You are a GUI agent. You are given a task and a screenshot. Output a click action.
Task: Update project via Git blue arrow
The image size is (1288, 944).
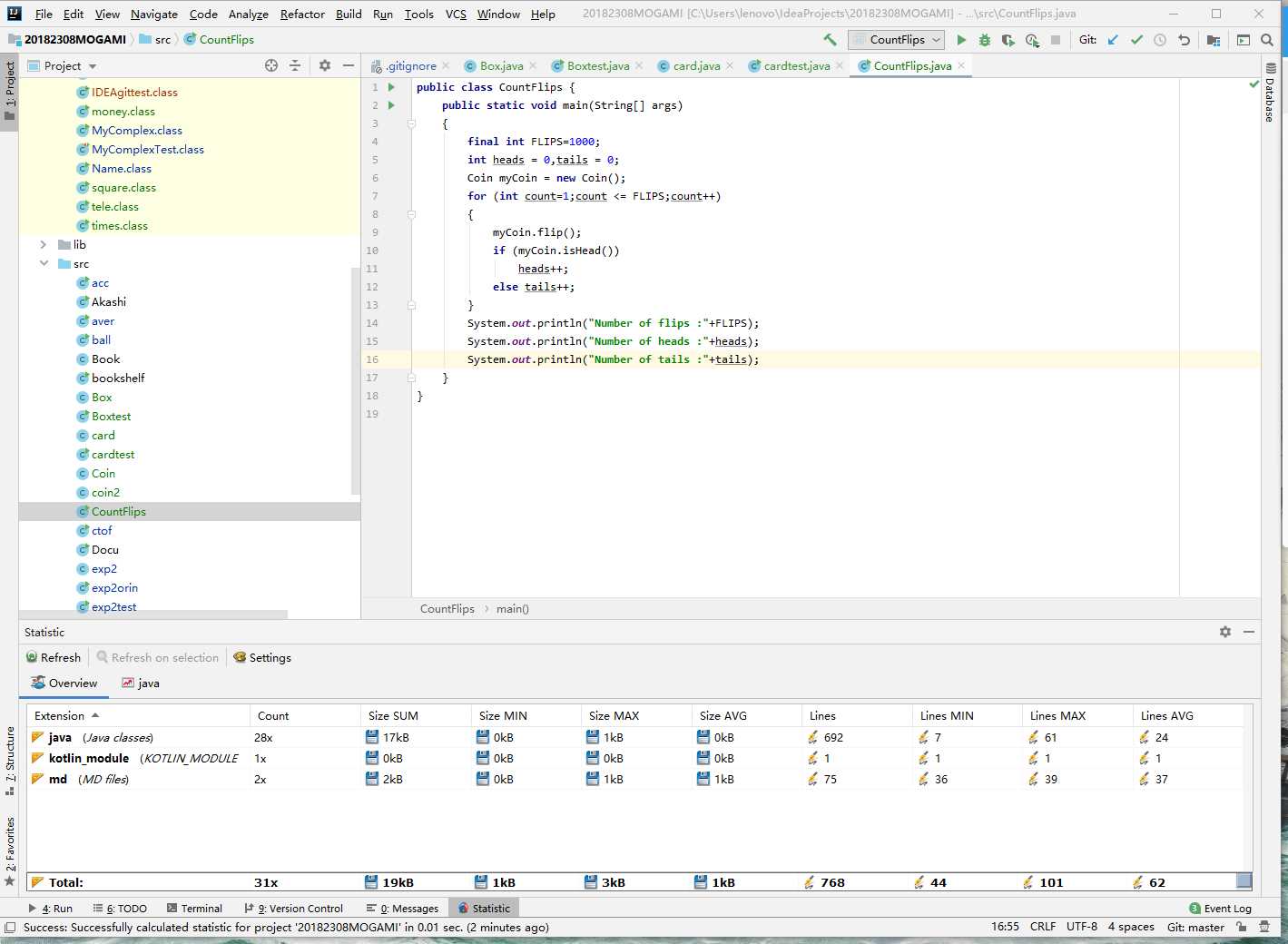pyautogui.click(x=1113, y=40)
